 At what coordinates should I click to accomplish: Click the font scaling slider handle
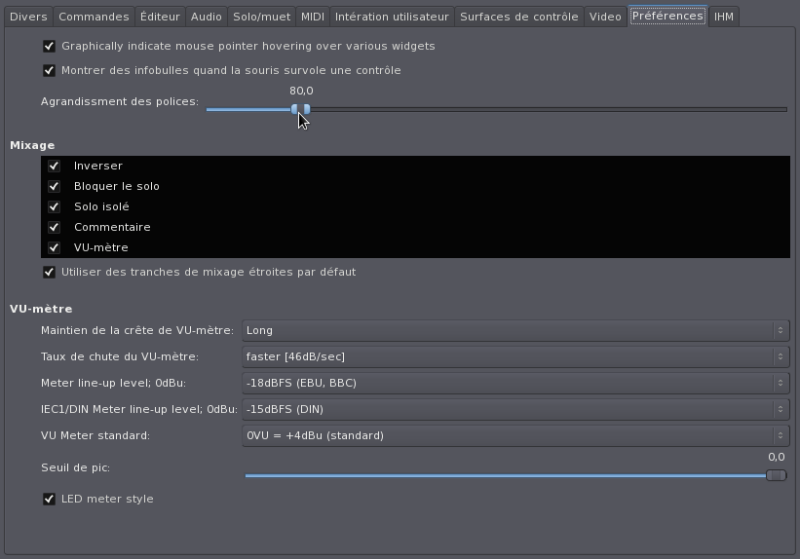(301, 110)
